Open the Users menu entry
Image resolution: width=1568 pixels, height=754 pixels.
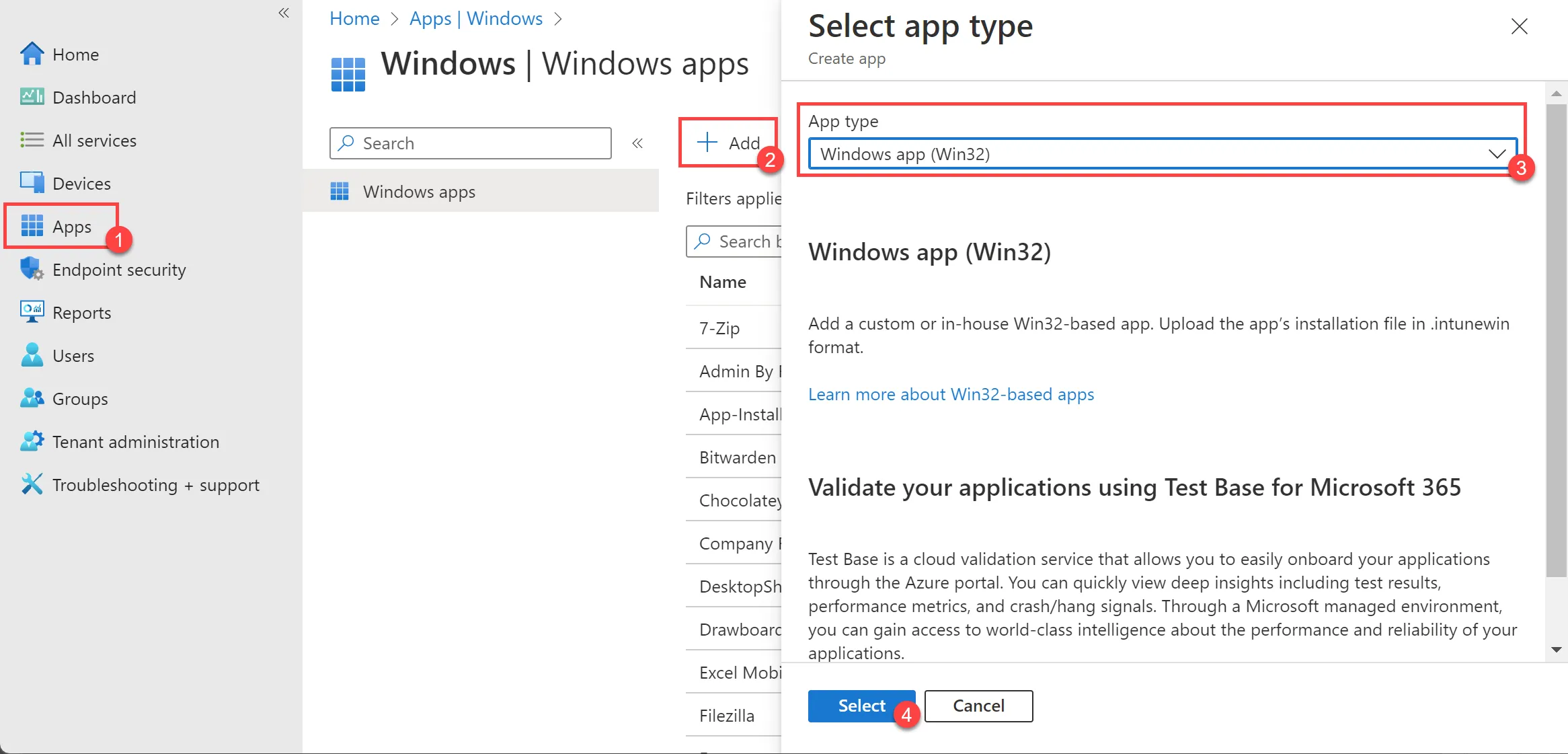tap(73, 356)
